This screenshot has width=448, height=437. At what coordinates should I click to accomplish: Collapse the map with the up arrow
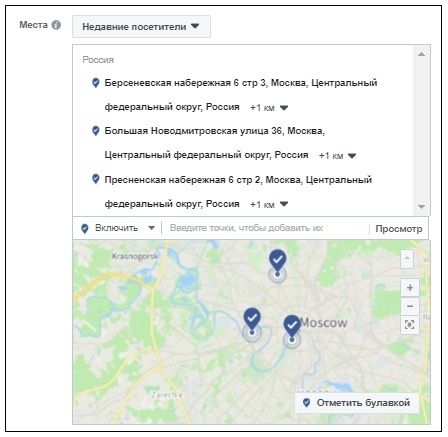click(407, 259)
